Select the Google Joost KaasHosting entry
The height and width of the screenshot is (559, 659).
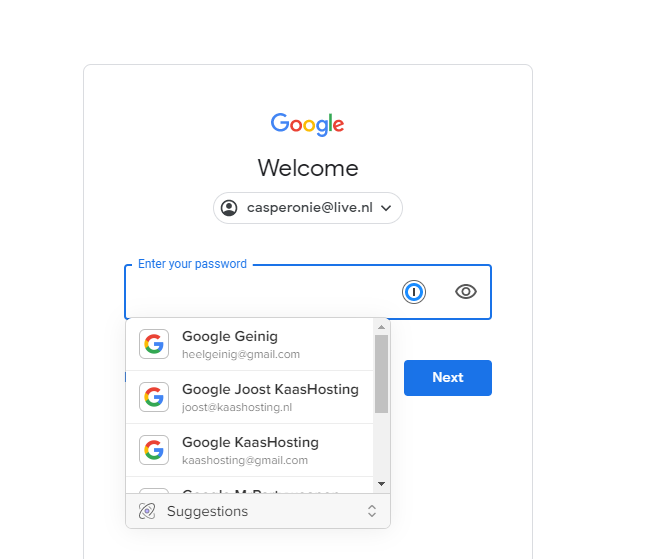click(250, 397)
